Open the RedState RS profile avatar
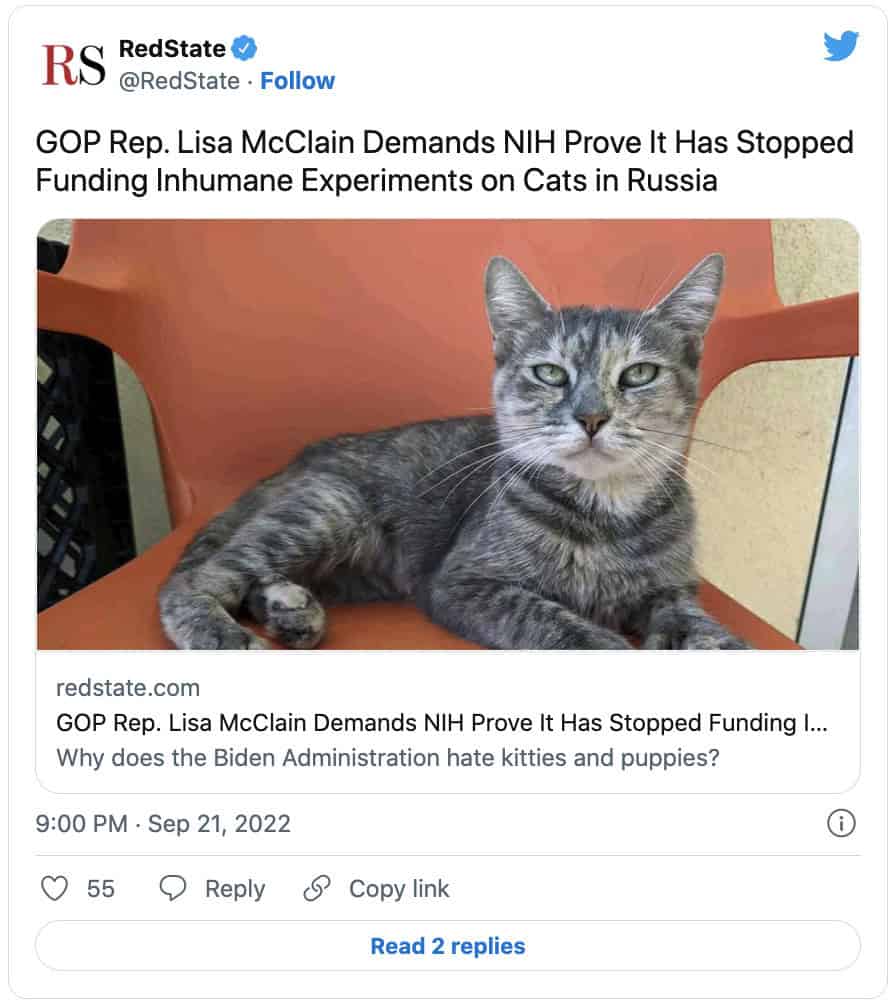896x1006 pixels. 73,65
